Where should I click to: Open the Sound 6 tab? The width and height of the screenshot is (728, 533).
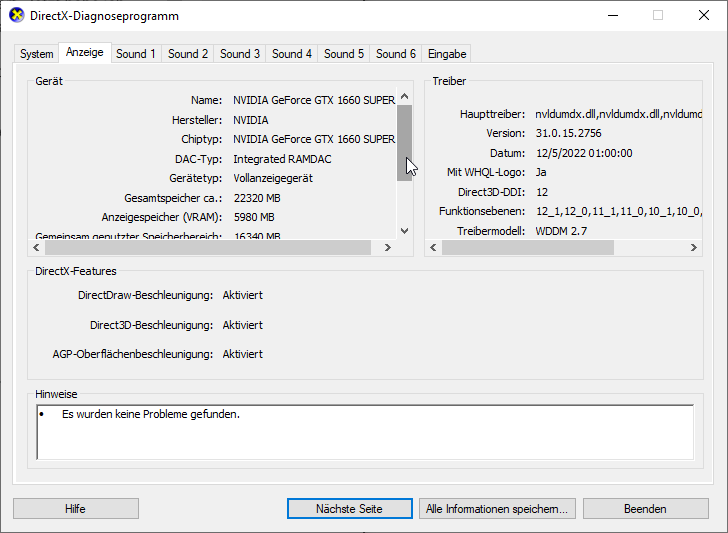(396, 54)
